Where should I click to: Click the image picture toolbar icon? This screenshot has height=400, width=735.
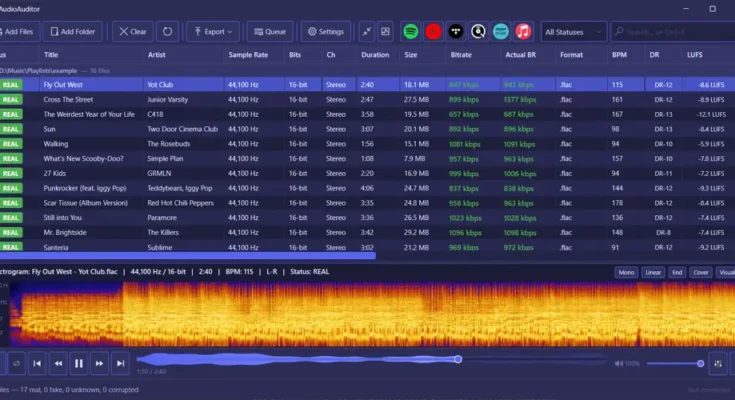385,31
